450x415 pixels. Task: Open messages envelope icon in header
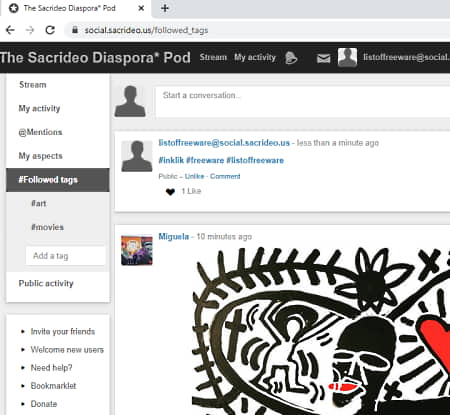[323, 59]
